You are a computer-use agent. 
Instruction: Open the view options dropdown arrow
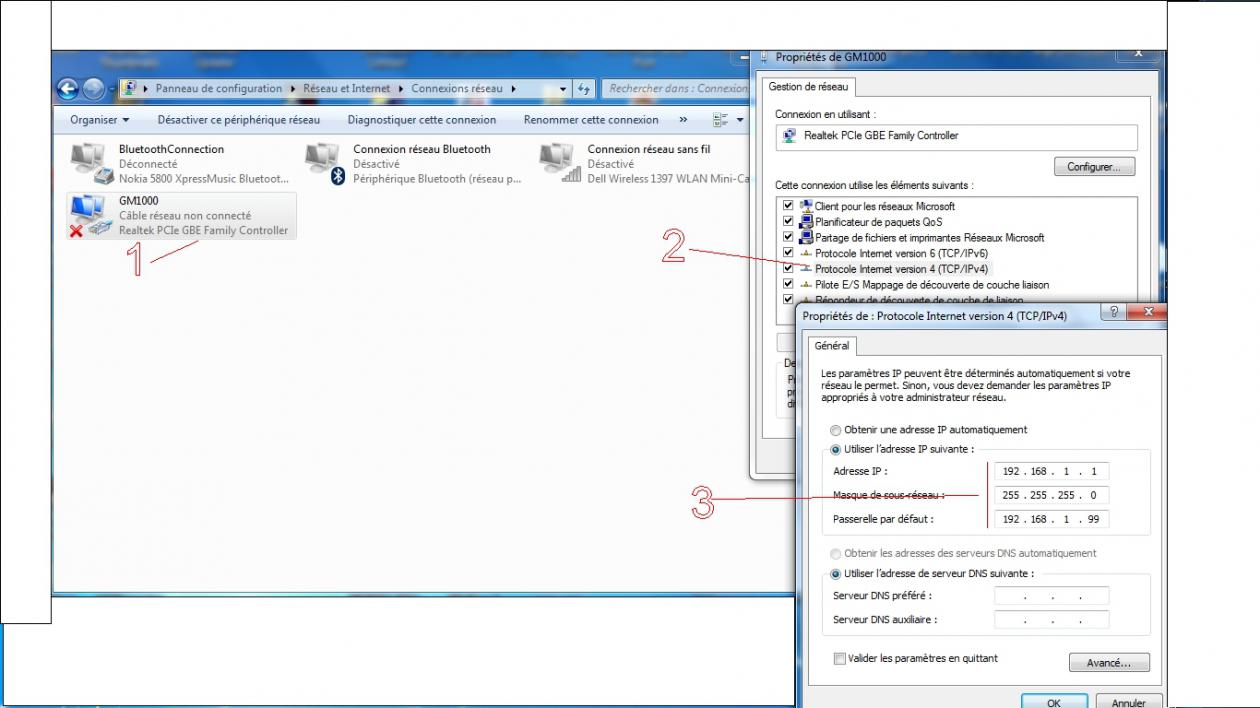[x=741, y=120]
